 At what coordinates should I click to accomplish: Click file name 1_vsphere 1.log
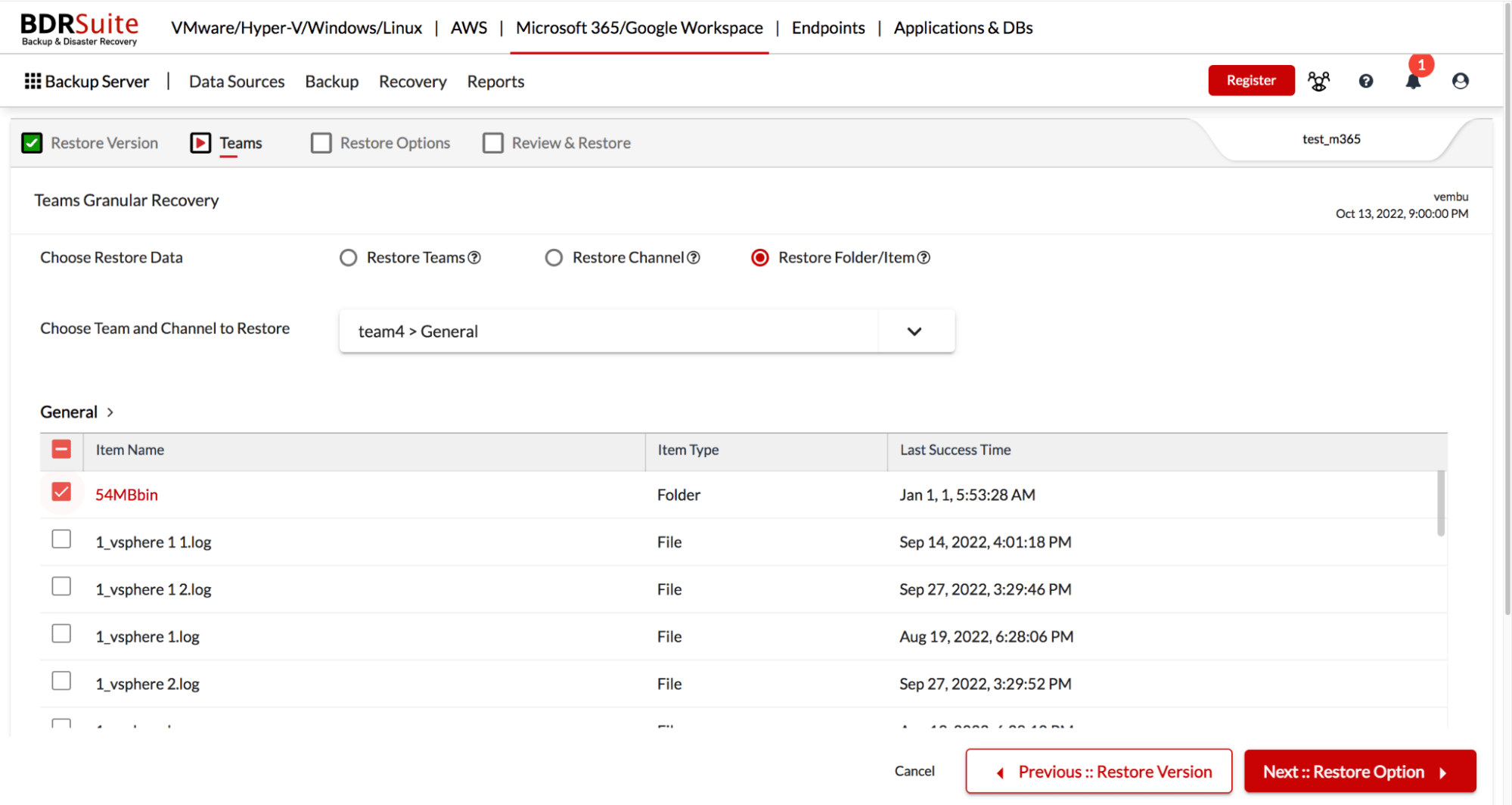tap(147, 637)
